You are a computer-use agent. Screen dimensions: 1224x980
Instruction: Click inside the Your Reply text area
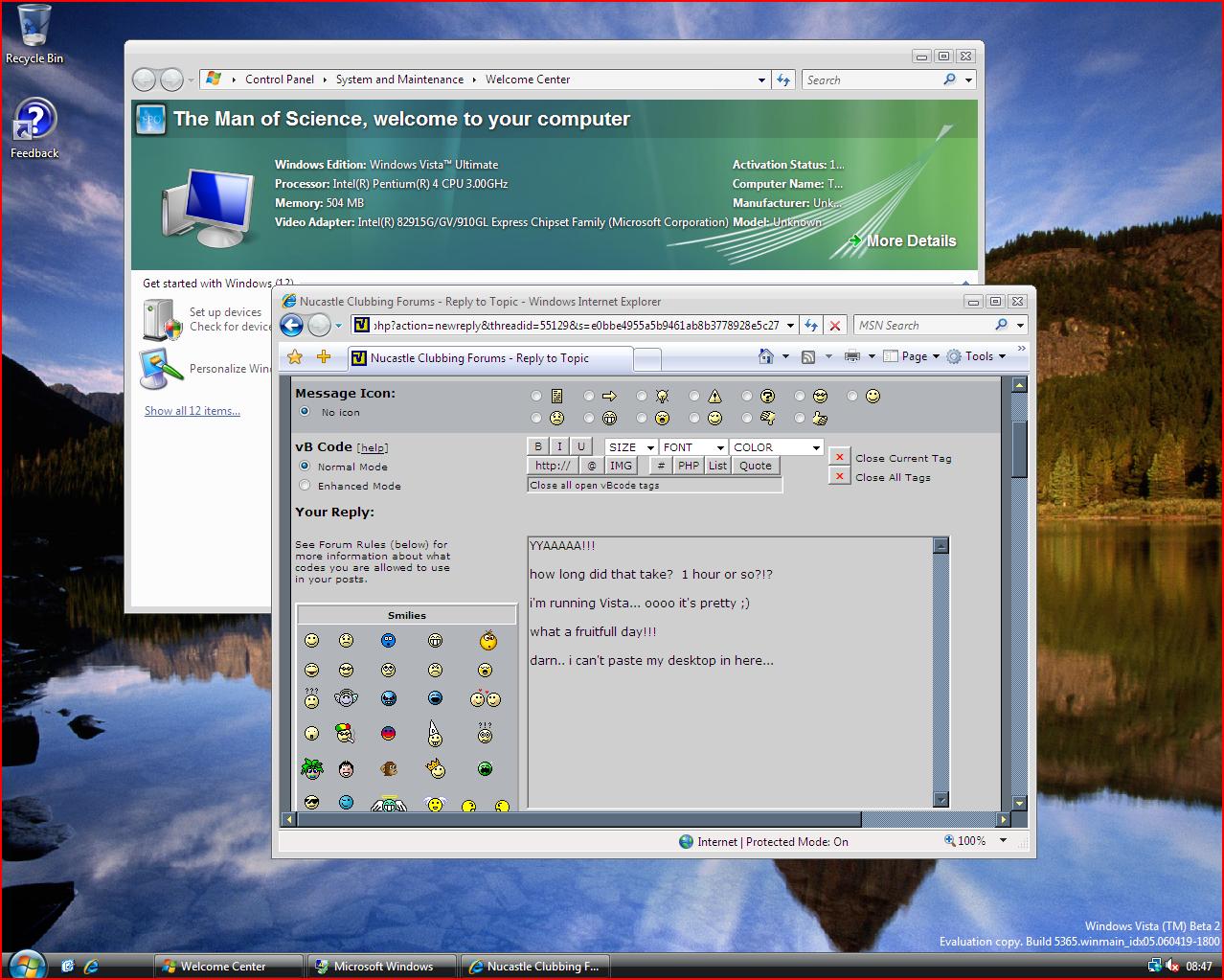pos(728,728)
